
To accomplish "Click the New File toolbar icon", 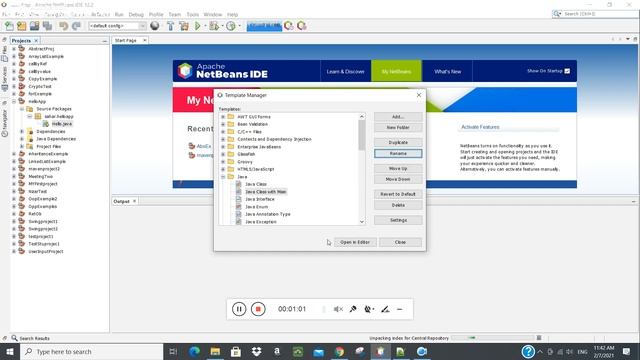I will (9, 26).
